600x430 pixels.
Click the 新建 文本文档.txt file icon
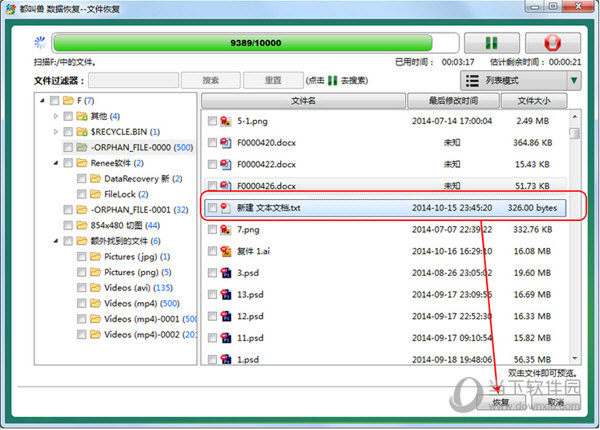[x=226, y=208]
